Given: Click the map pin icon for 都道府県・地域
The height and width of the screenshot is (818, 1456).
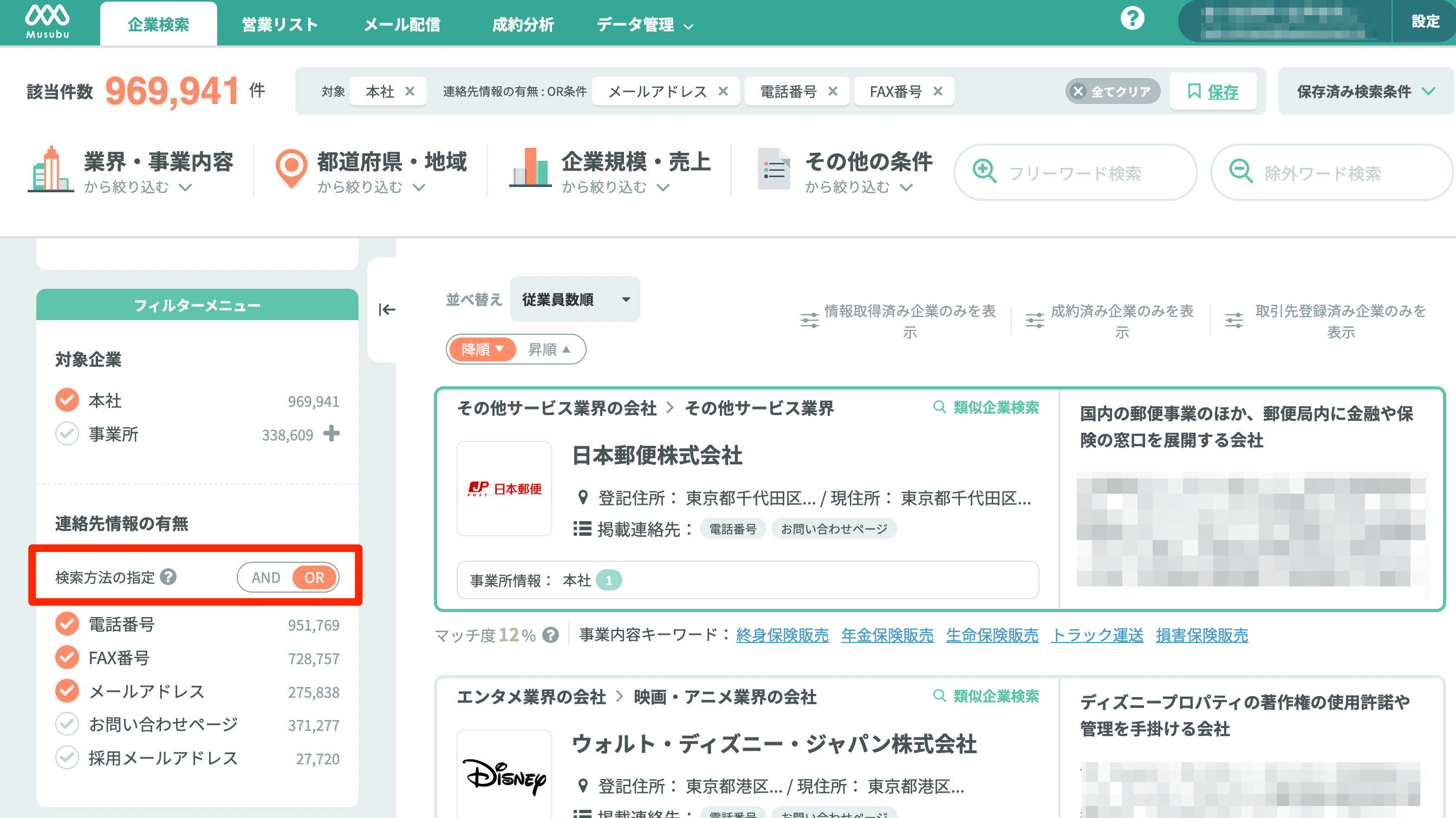Looking at the screenshot, I should 291,169.
